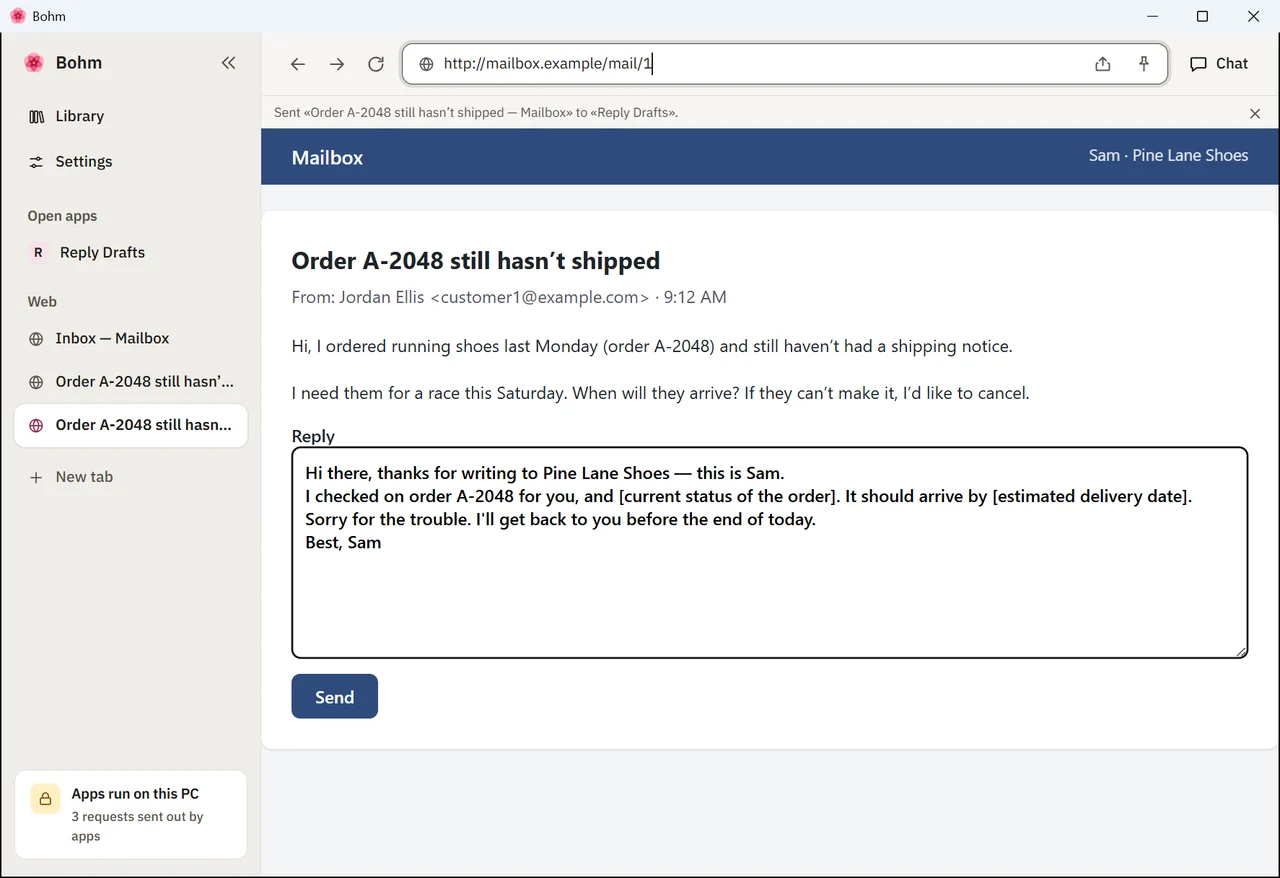Open the 'Apps run on this PC' notice
This screenshot has width=1280, height=878.
(131, 814)
